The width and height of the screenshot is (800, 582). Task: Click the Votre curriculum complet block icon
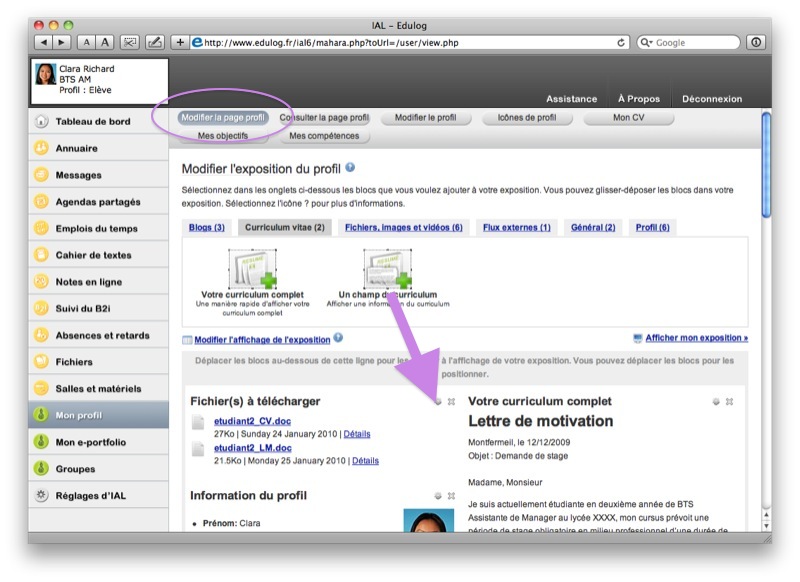pos(252,269)
